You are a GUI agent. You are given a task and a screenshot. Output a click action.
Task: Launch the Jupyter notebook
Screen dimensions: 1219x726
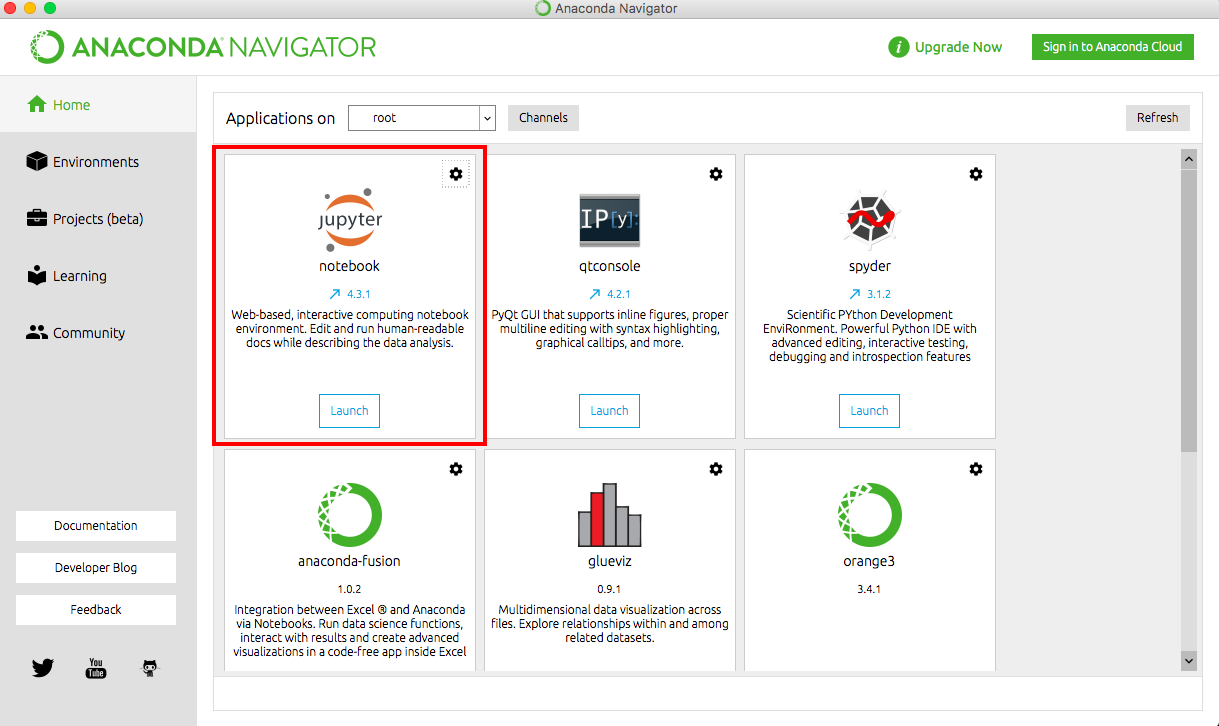[350, 411]
